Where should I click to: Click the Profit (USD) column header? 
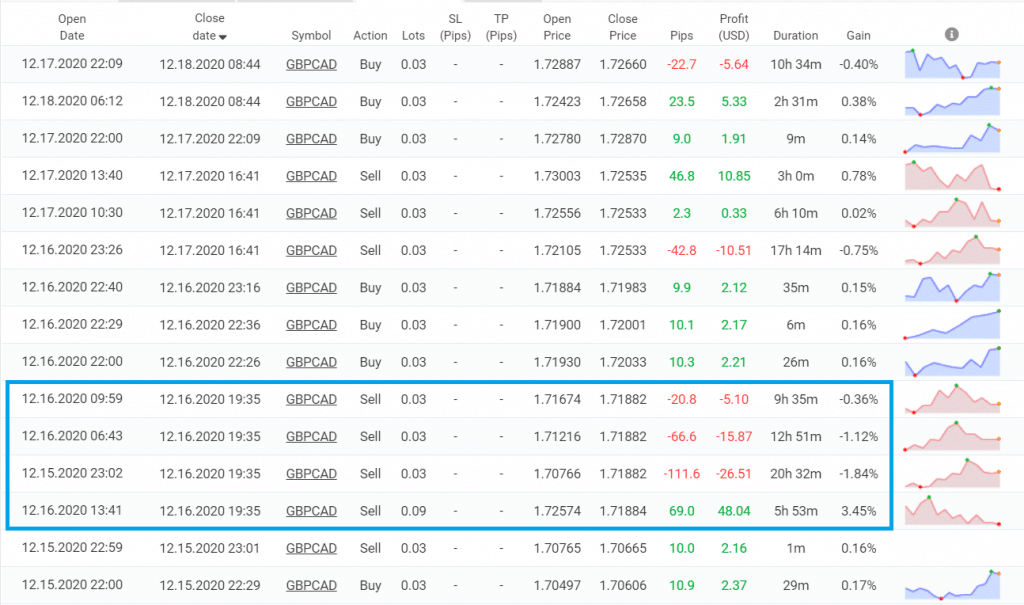tap(733, 27)
